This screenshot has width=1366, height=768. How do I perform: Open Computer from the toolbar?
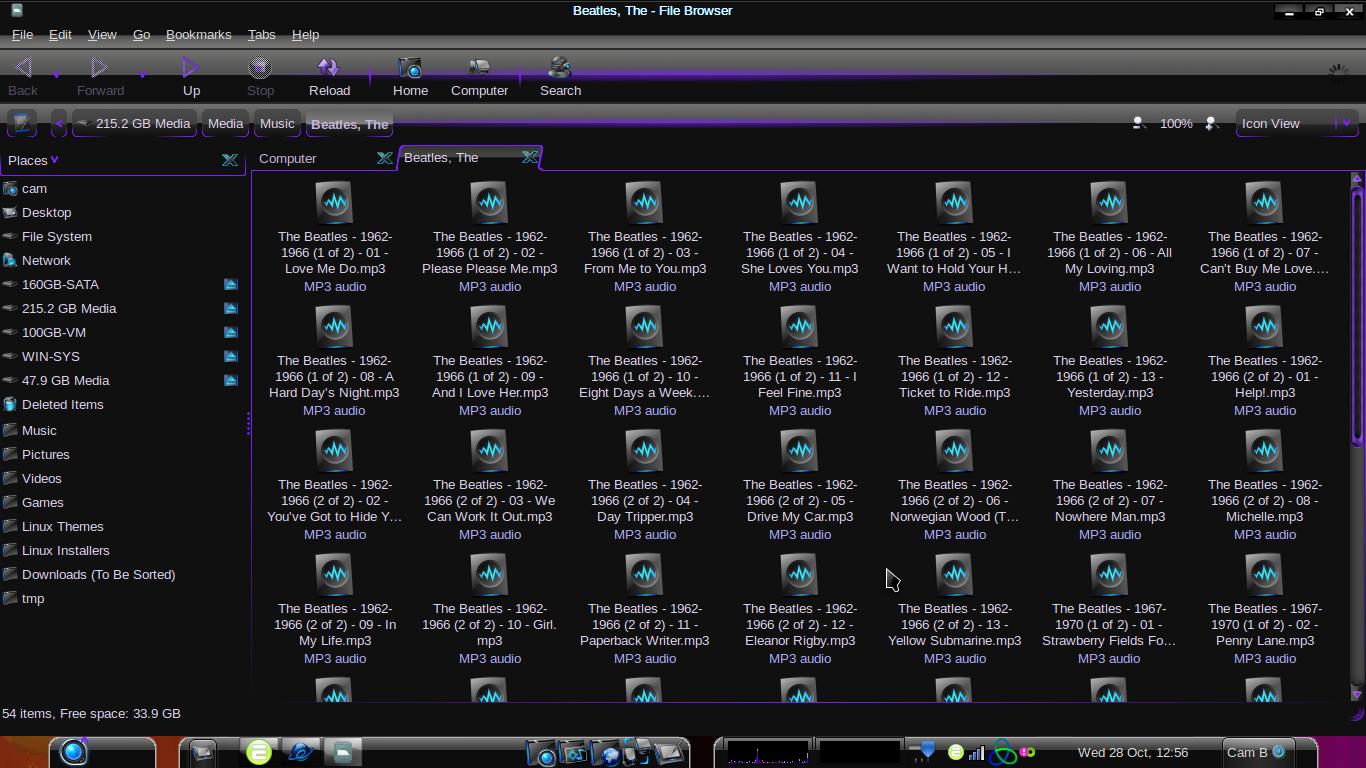(x=479, y=76)
